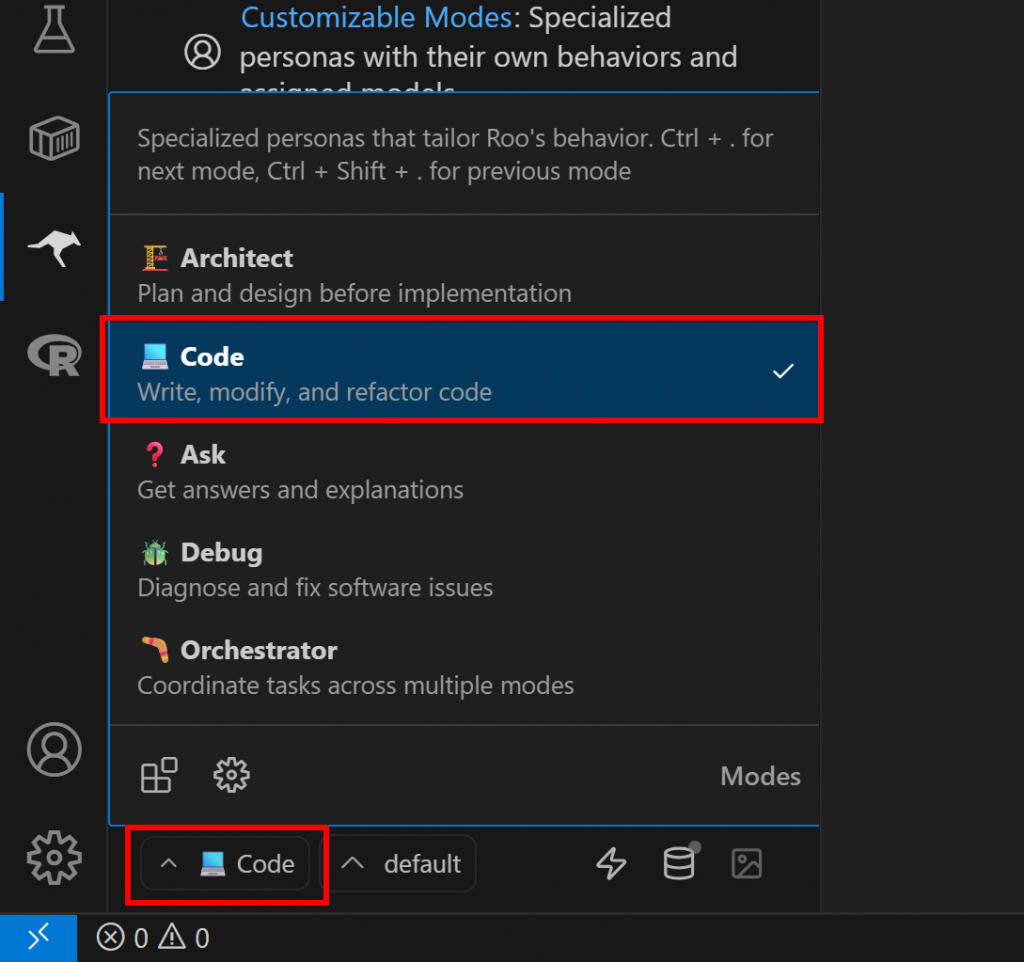Viewport: 1024px width, 962px height.
Task: Click the Customizable Modes link
Action: pos(377,17)
